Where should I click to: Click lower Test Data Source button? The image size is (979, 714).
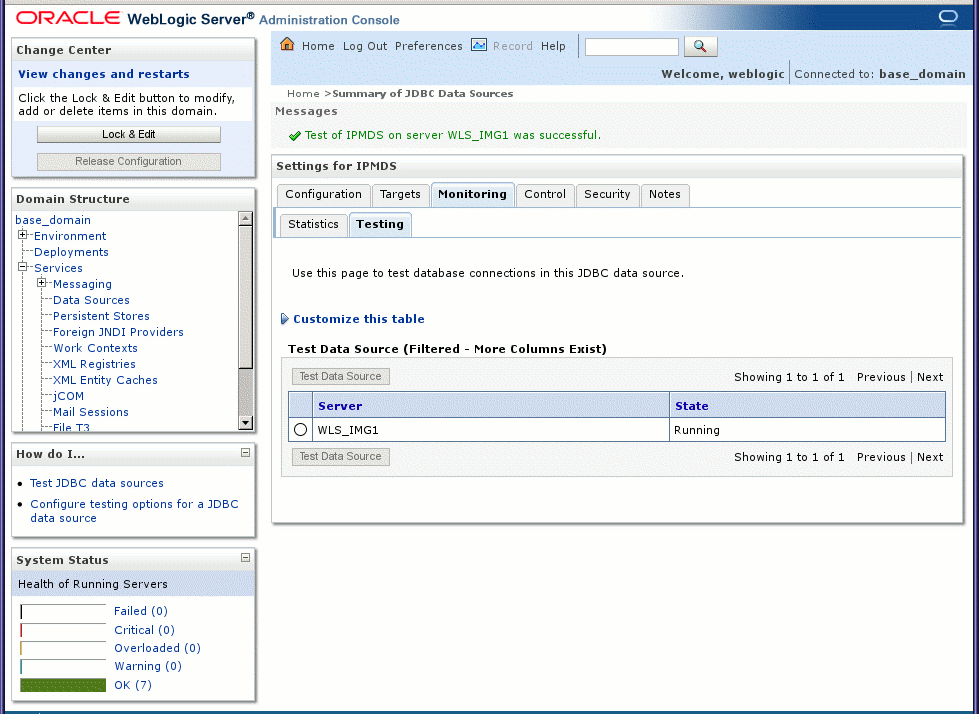[340, 456]
